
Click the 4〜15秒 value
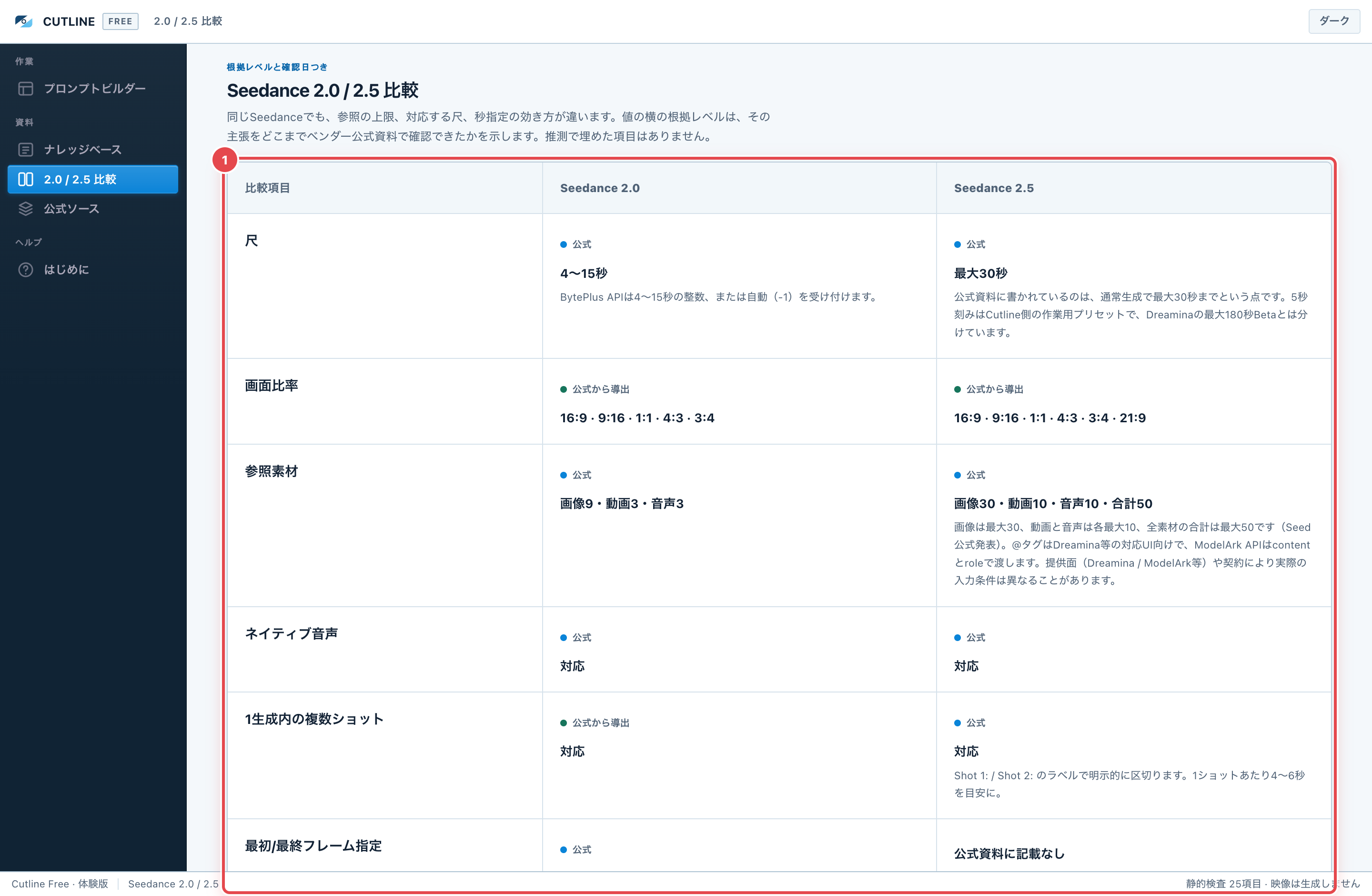tap(584, 273)
